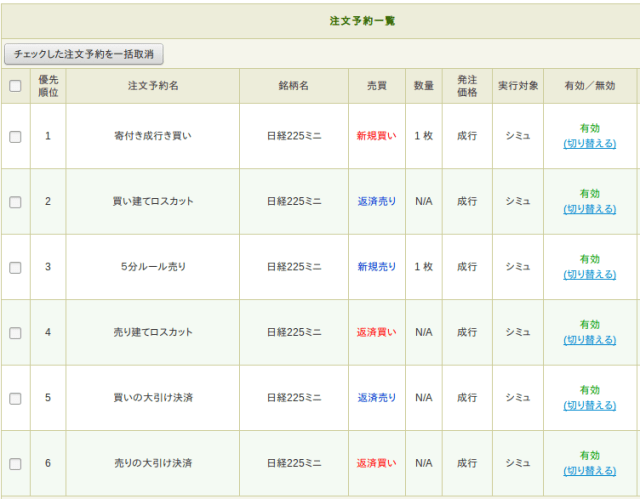Click 新規売り in 5分ルール売り row

(376, 267)
